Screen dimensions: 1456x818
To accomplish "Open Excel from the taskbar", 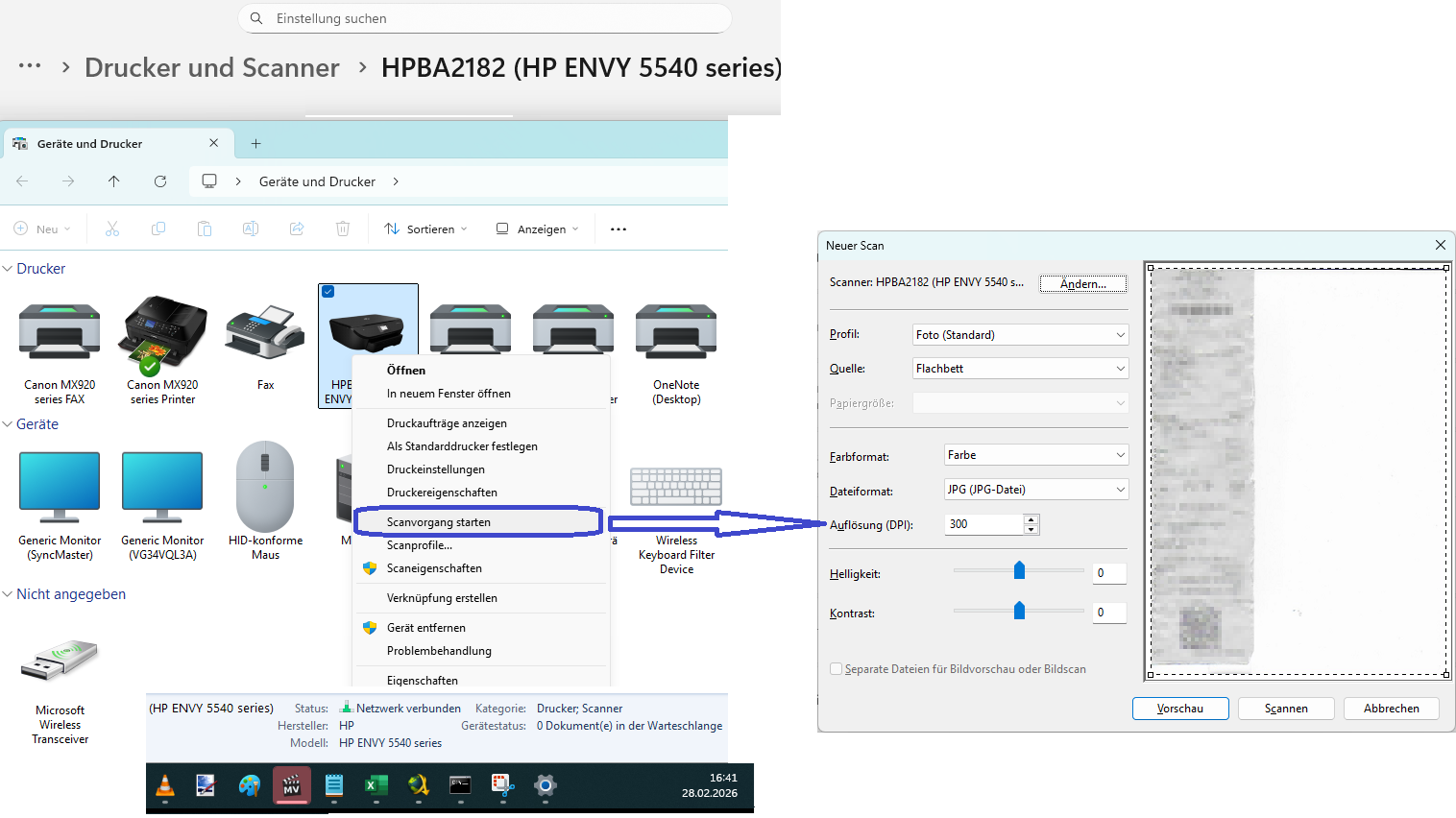I will coord(376,785).
